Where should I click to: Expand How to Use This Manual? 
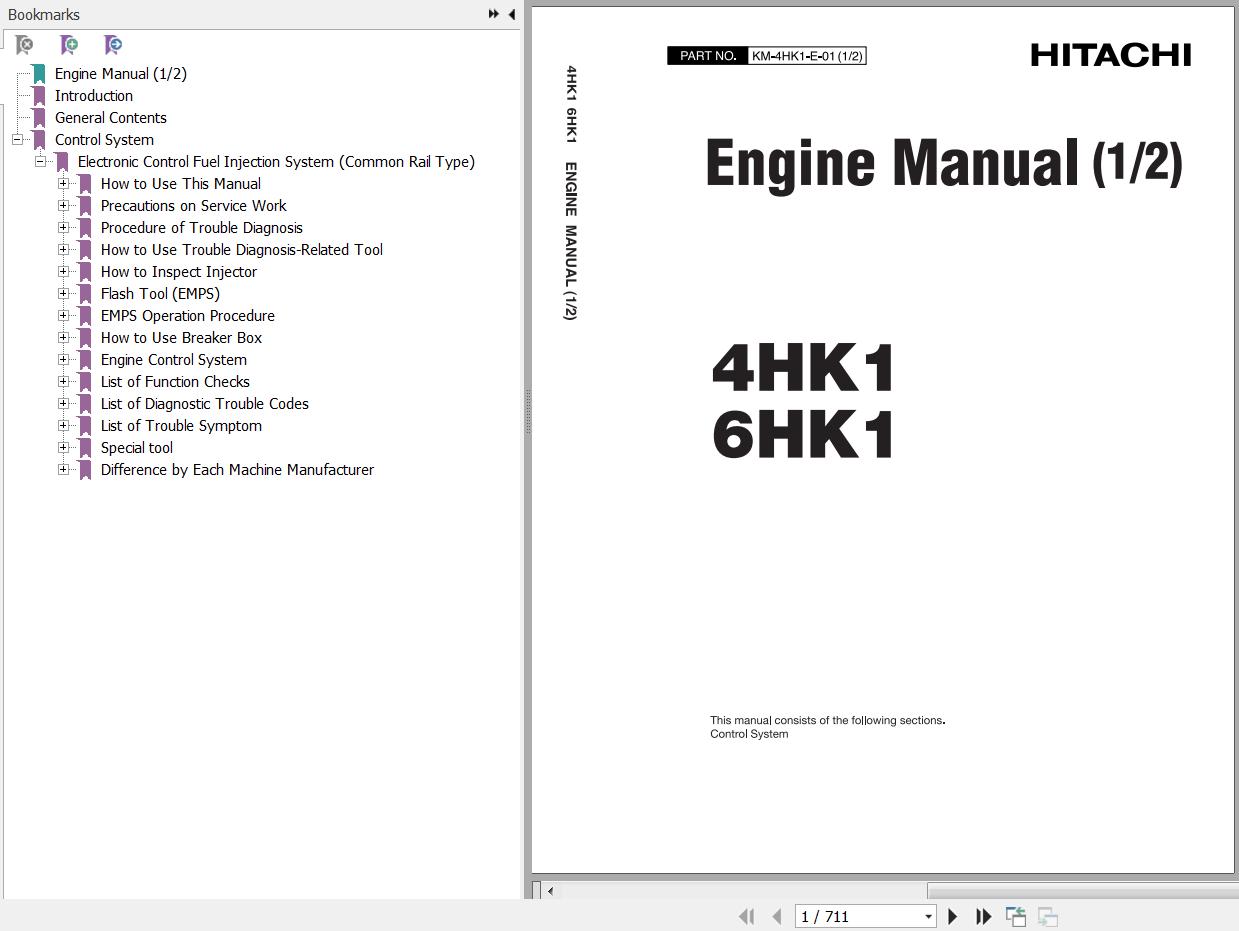tap(63, 184)
